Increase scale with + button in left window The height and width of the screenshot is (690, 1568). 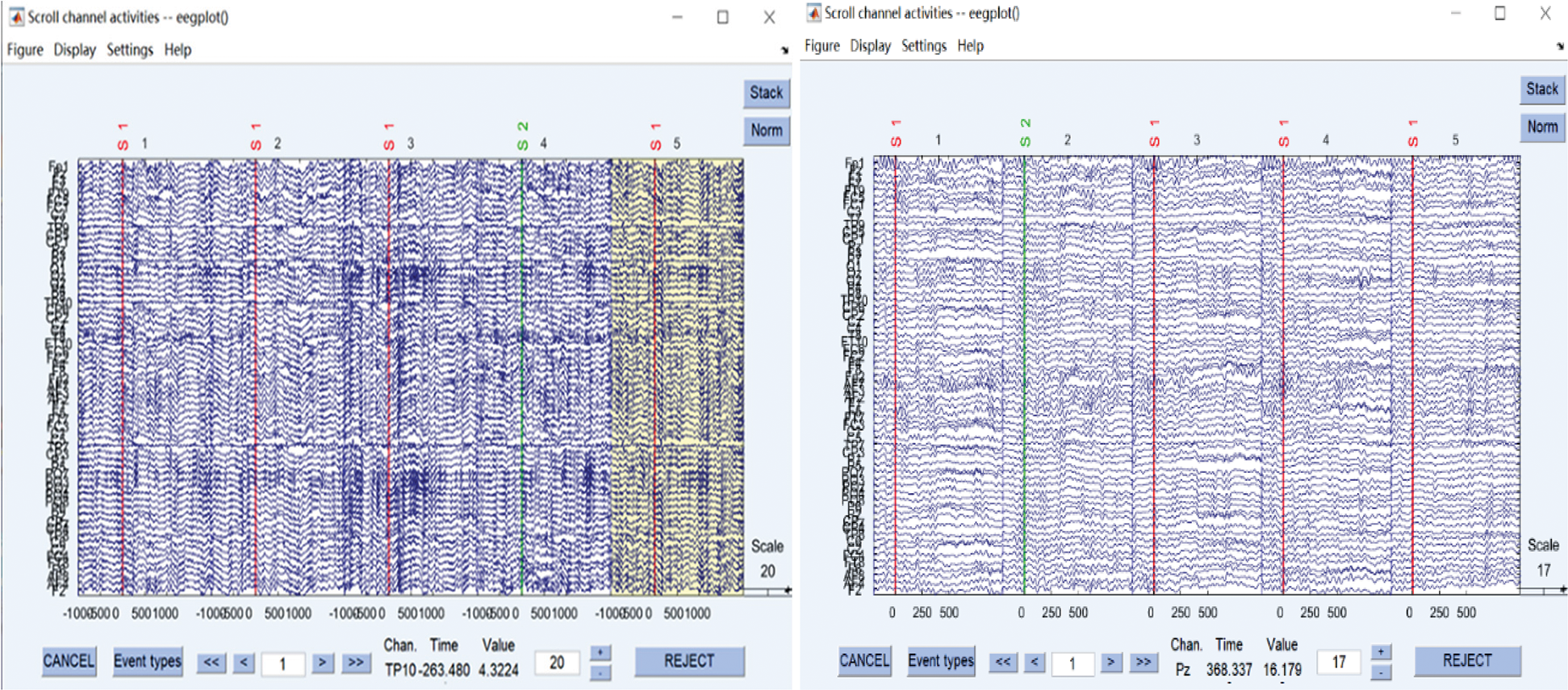(x=600, y=652)
